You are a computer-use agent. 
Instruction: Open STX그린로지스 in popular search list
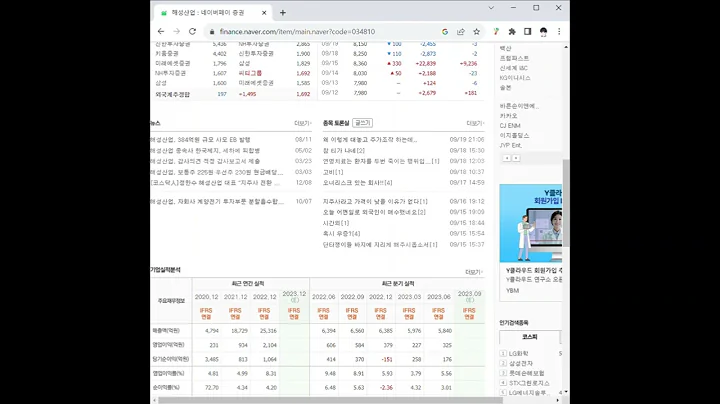(x=529, y=383)
